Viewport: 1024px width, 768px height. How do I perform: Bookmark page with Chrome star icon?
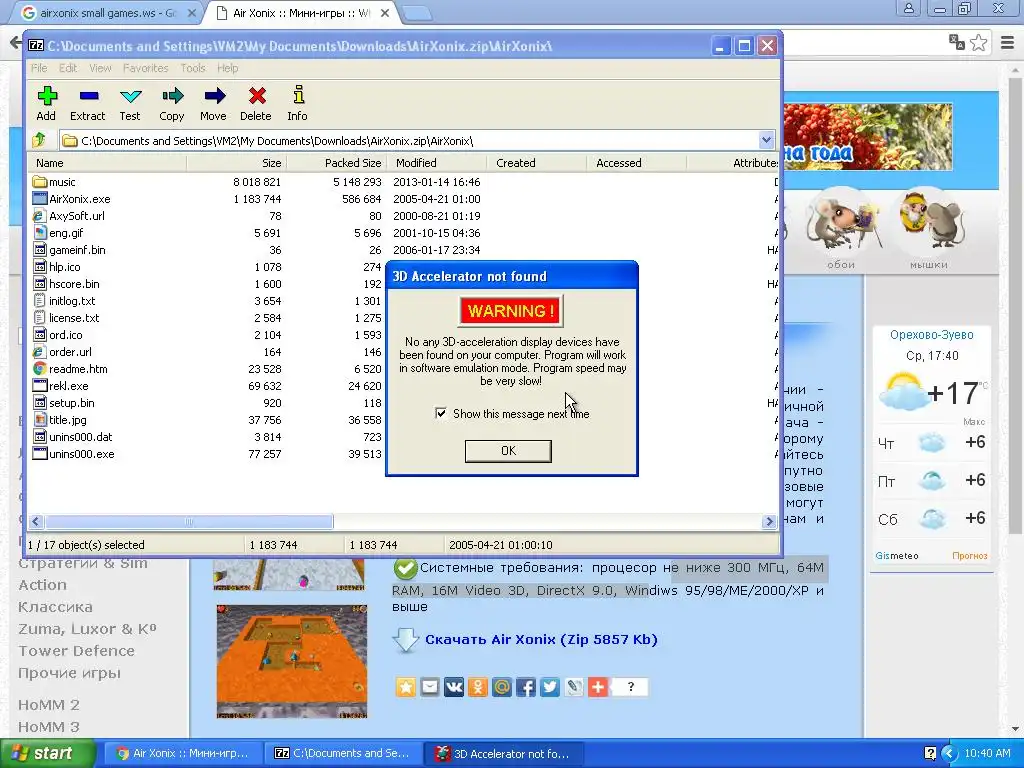click(x=978, y=43)
